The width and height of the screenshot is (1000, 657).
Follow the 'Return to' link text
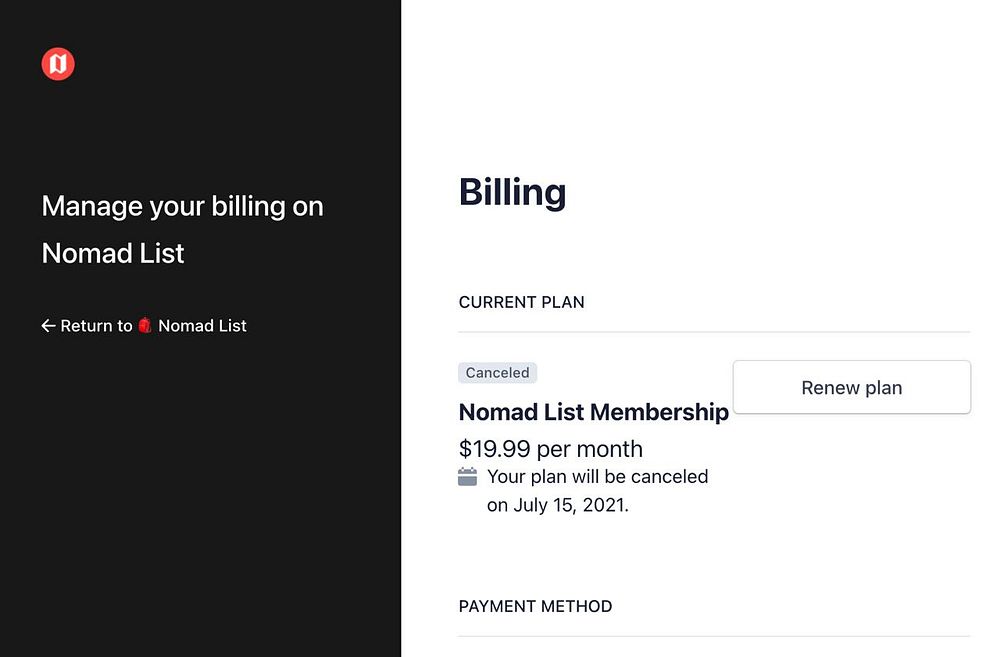coord(96,326)
